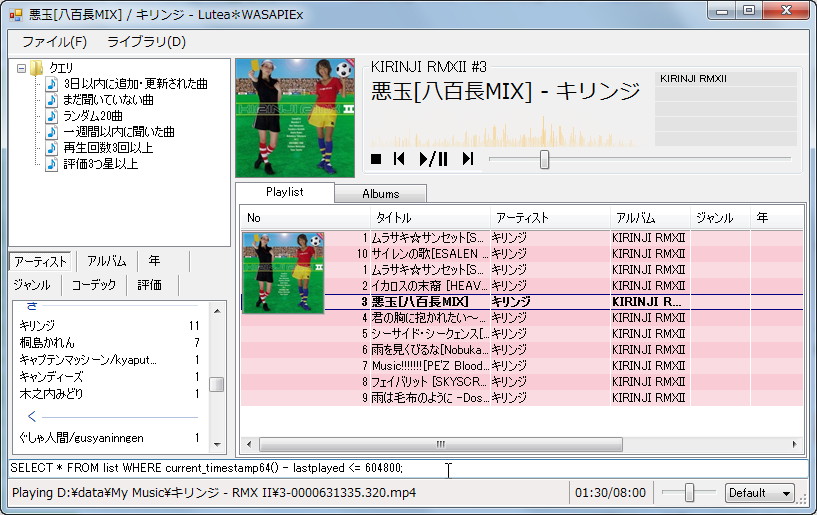The image size is (817, 515).
Task: Select the 再生回数3回以上 query
Action: click(108, 148)
